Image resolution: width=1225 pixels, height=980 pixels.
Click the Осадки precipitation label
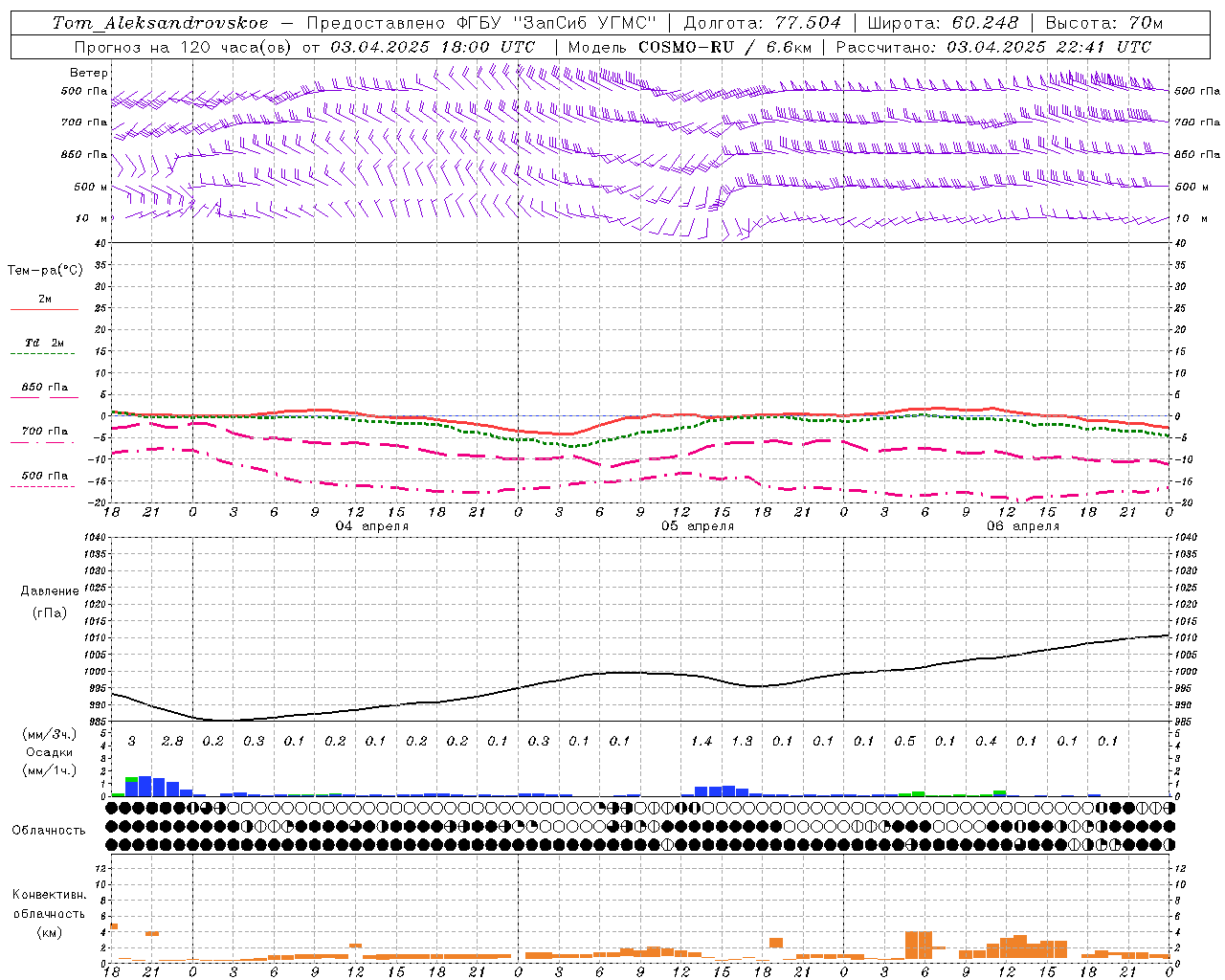(x=50, y=752)
